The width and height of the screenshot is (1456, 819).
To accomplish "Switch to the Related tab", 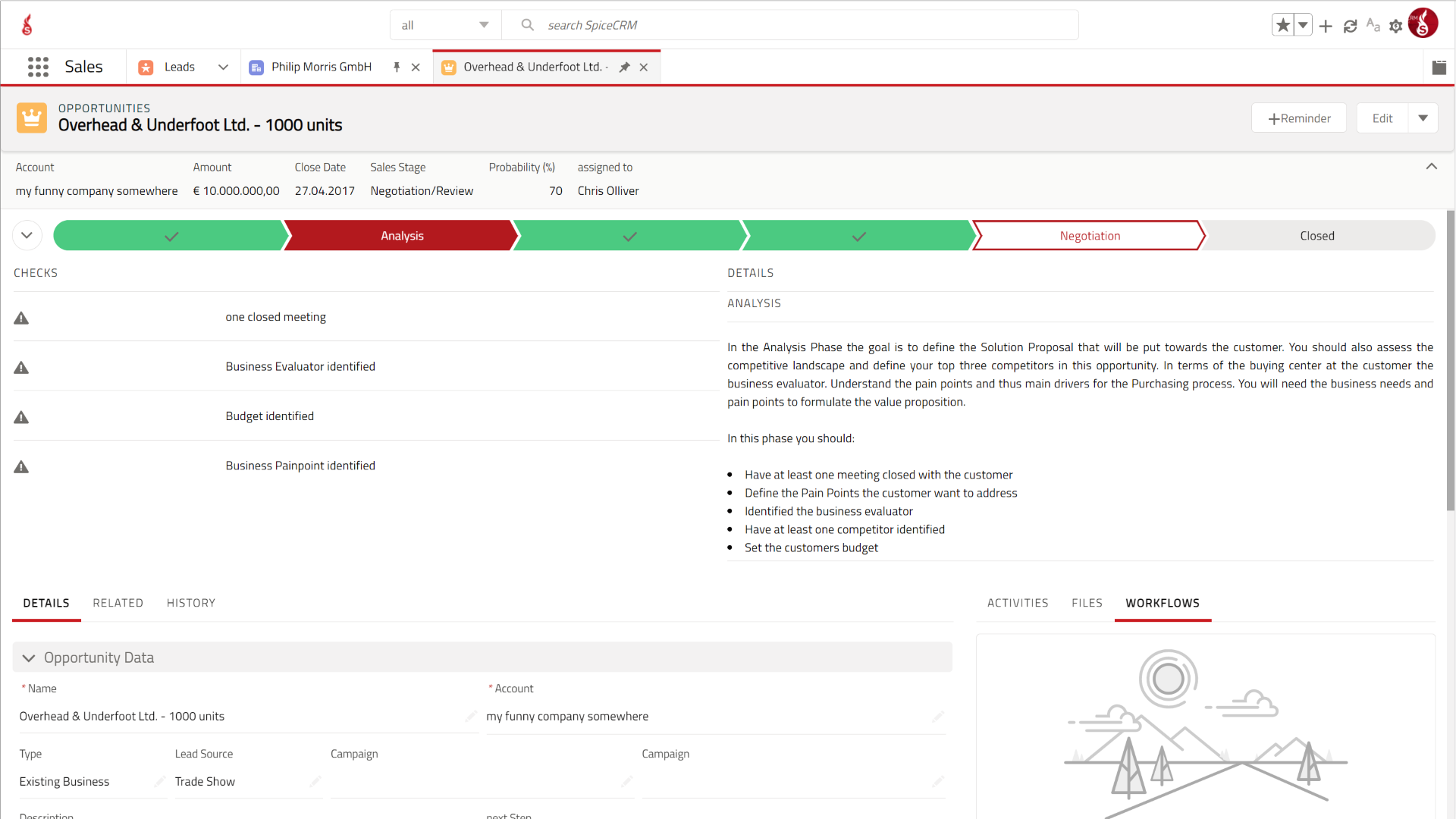I will tap(118, 603).
